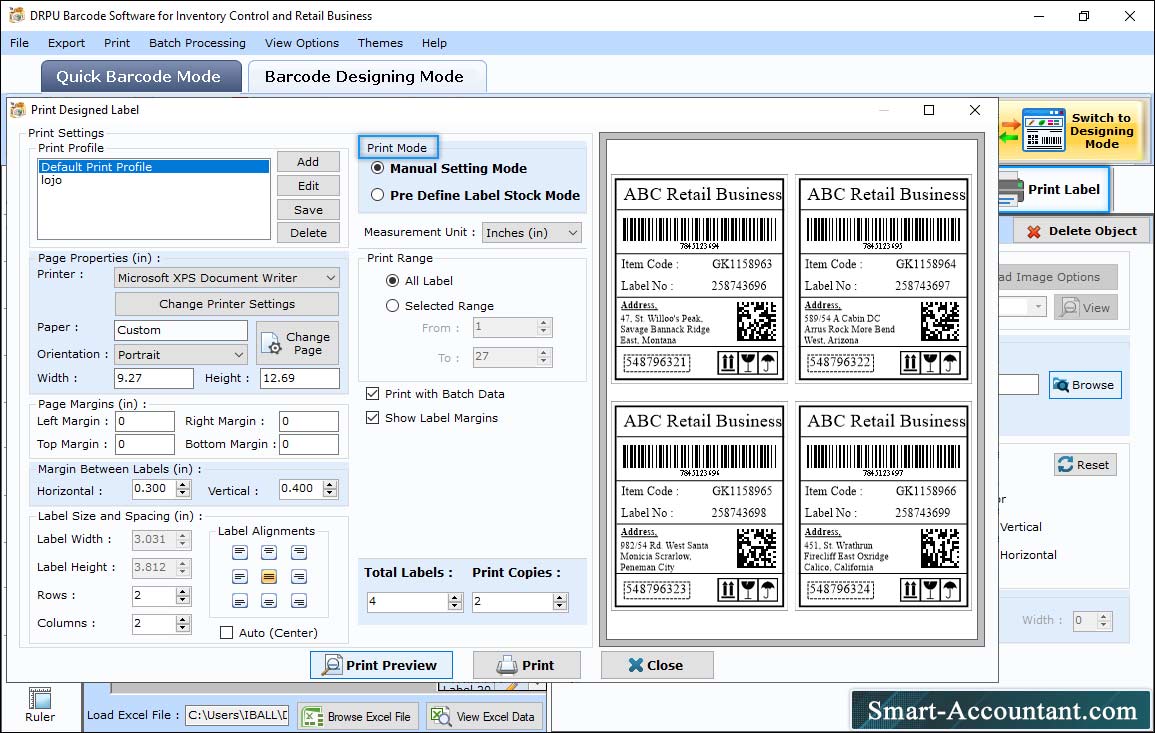Select the Default Print Profile entry
1155x733 pixels.
pyautogui.click(x=154, y=167)
